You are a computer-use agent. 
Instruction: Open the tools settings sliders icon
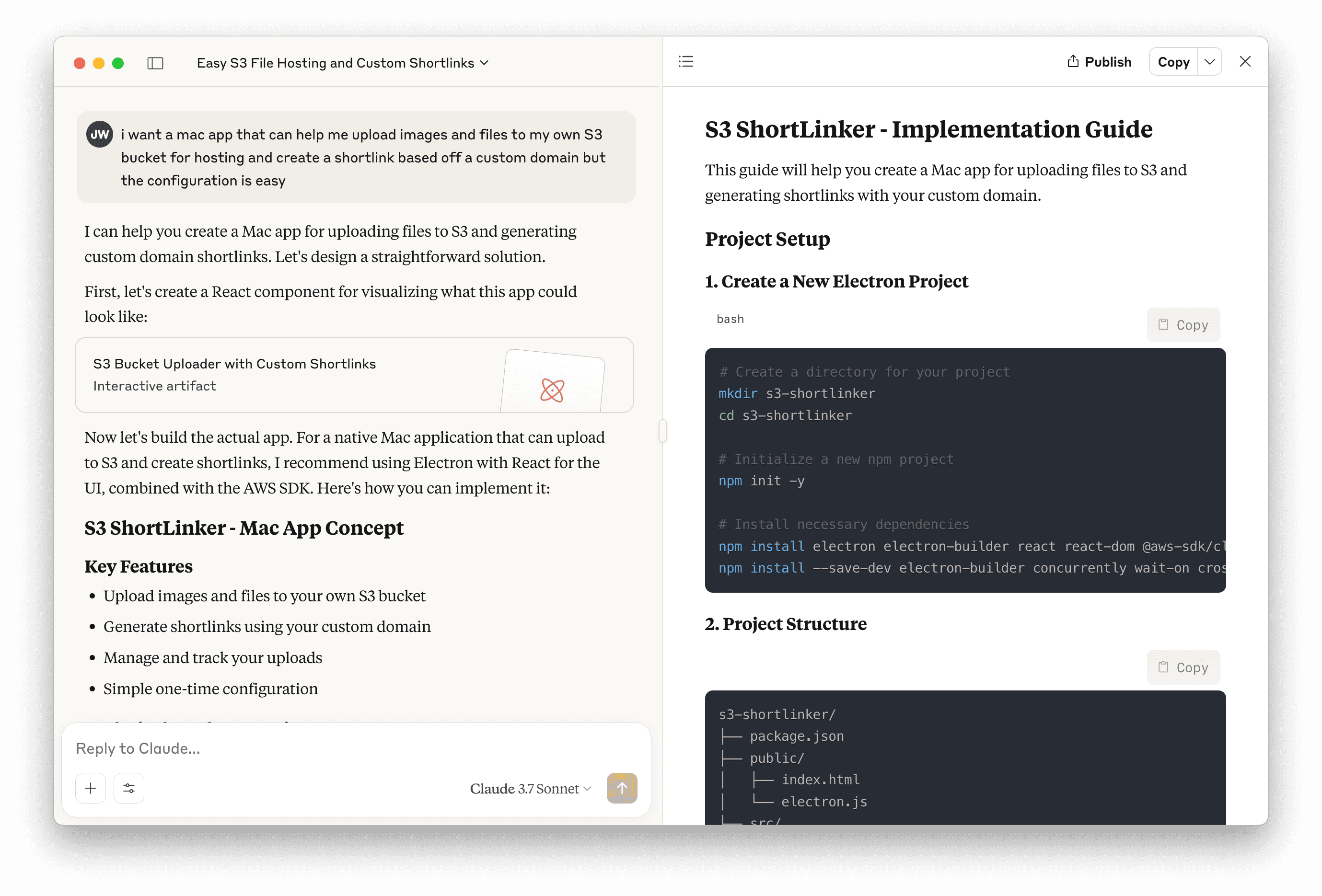point(129,788)
